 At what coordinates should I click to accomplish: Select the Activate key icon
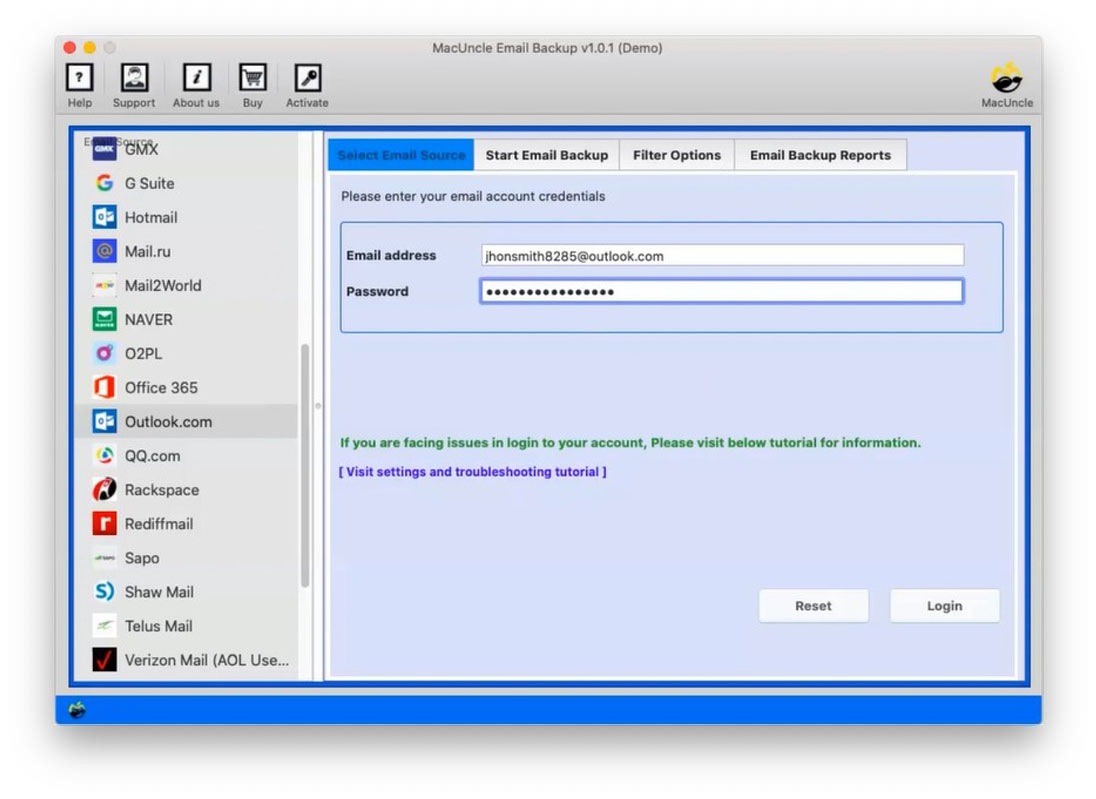pyautogui.click(x=306, y=84)
